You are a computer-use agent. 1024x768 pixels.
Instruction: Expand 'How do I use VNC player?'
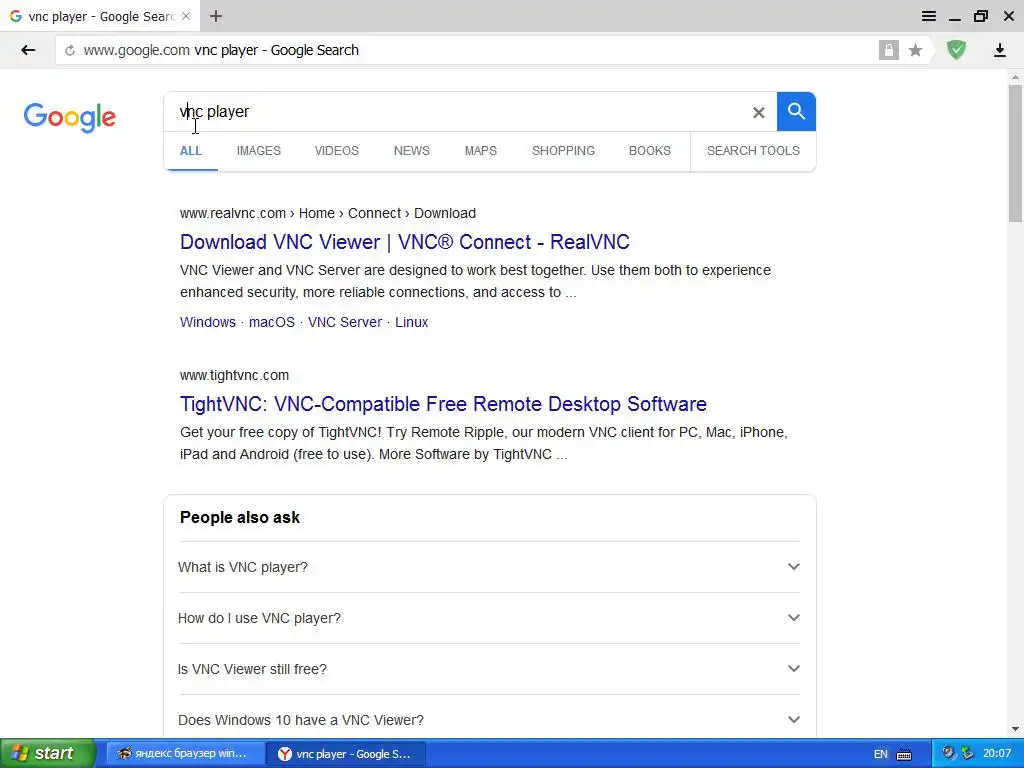pyautogui.click(x=489, y=618)
